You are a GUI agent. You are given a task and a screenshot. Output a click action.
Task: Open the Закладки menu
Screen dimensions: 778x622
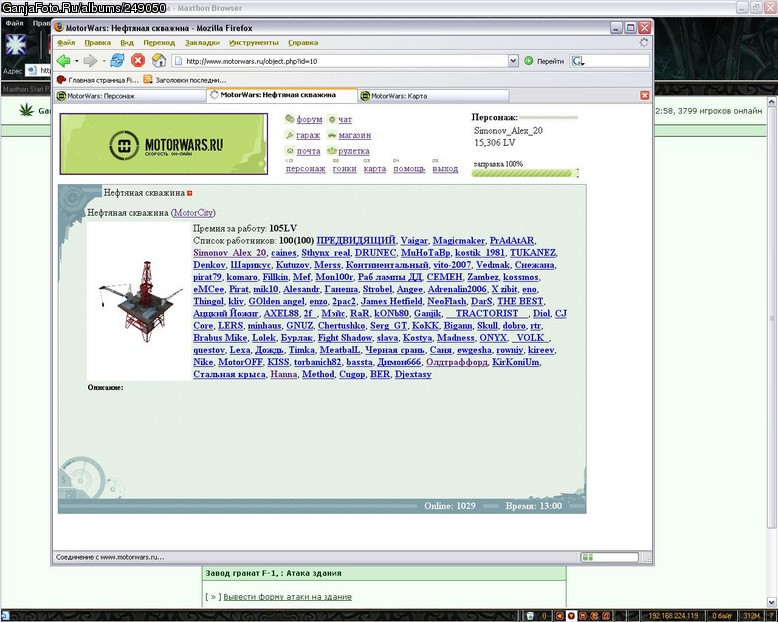point(202,43)
